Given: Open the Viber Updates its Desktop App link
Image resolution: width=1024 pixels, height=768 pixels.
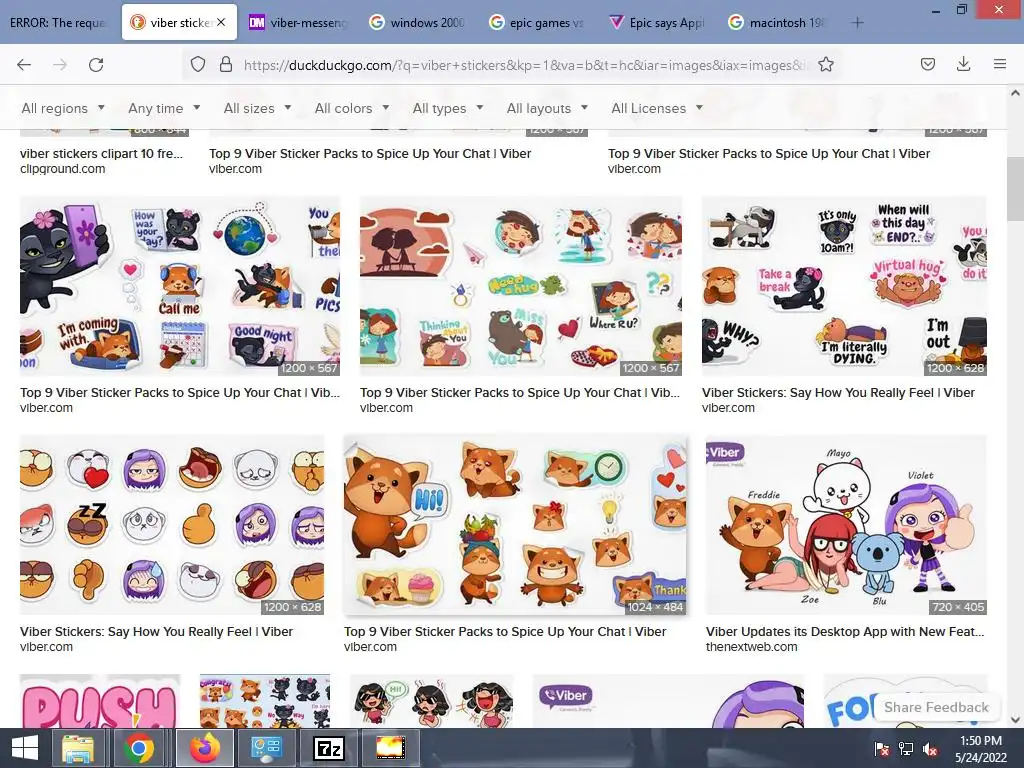Looking at the screenshot, I should tap(845, 632).
